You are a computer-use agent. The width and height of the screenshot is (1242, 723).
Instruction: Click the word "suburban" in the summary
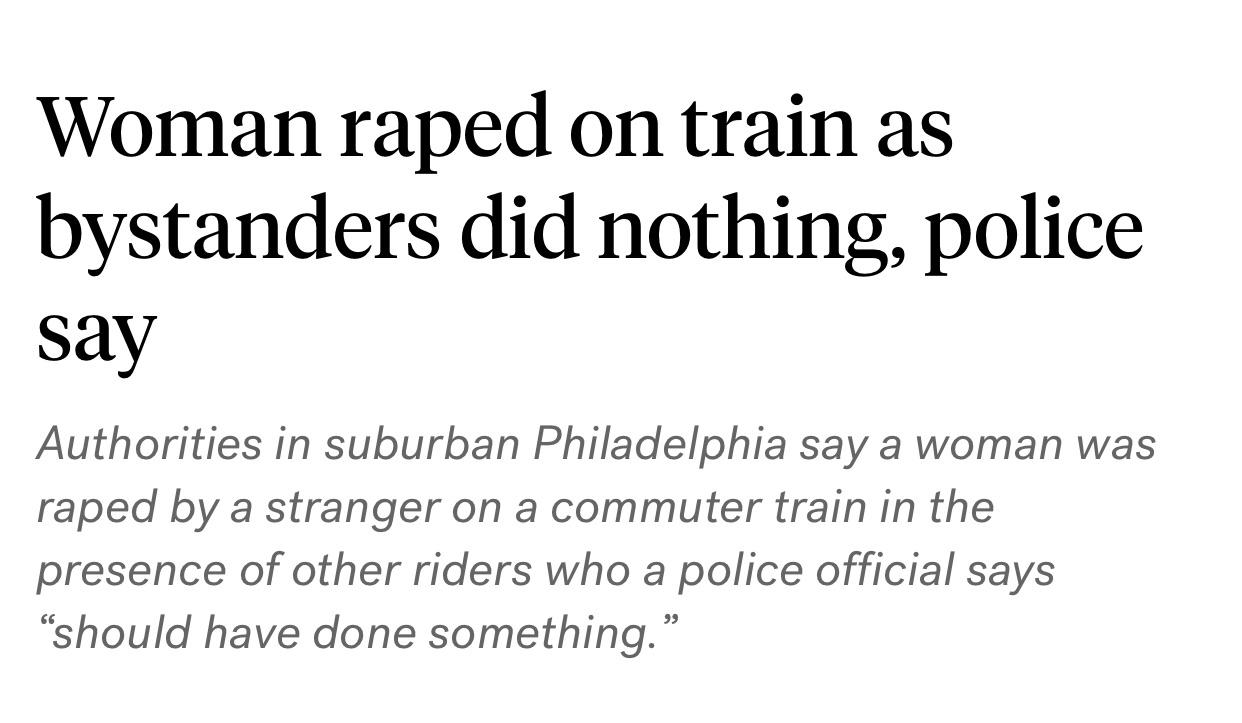pos(421,443)
